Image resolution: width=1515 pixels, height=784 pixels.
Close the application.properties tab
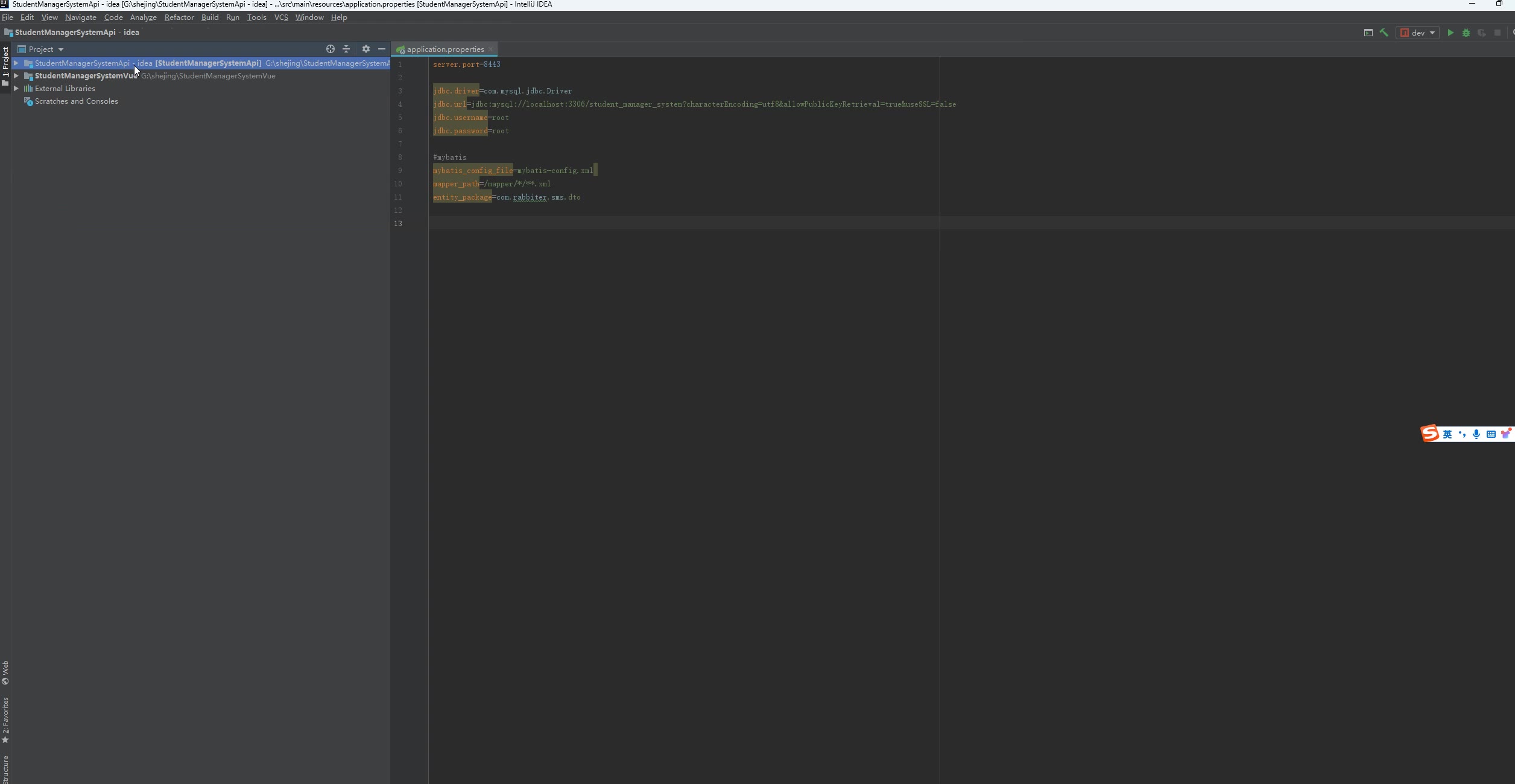[490, 49]
